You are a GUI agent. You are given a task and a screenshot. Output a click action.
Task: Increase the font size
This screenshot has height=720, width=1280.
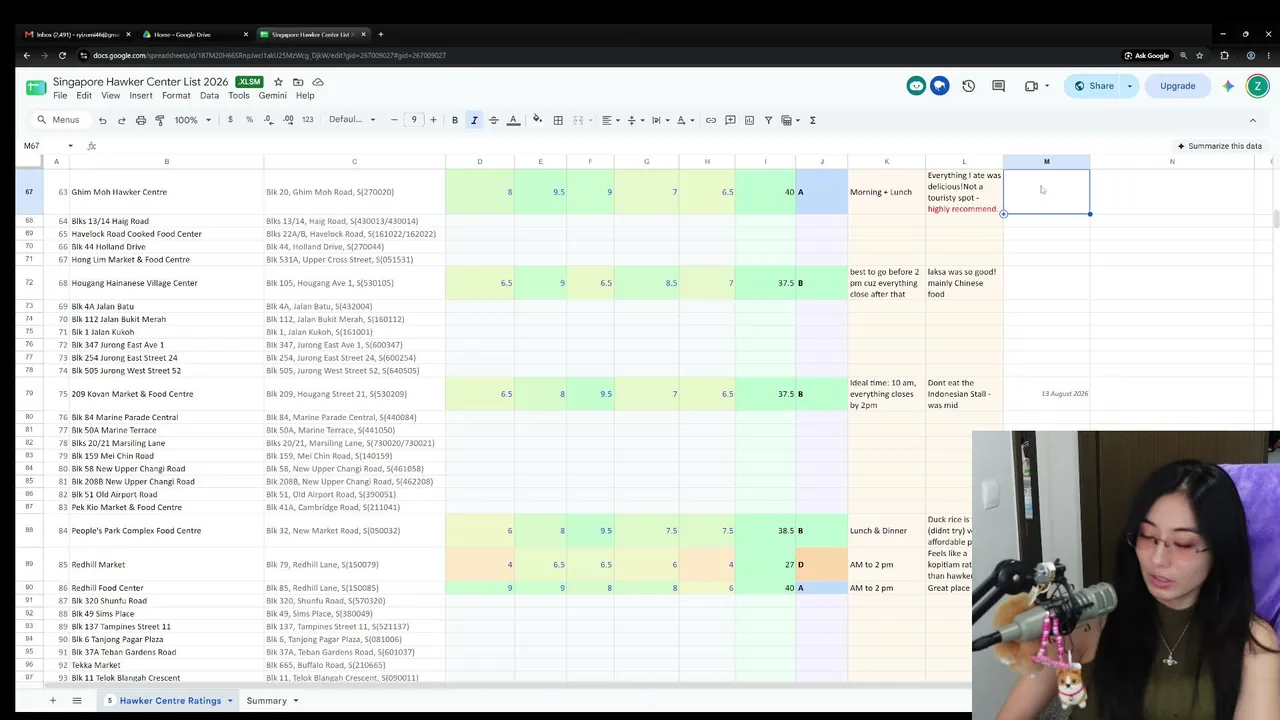[x=433, y=120]
